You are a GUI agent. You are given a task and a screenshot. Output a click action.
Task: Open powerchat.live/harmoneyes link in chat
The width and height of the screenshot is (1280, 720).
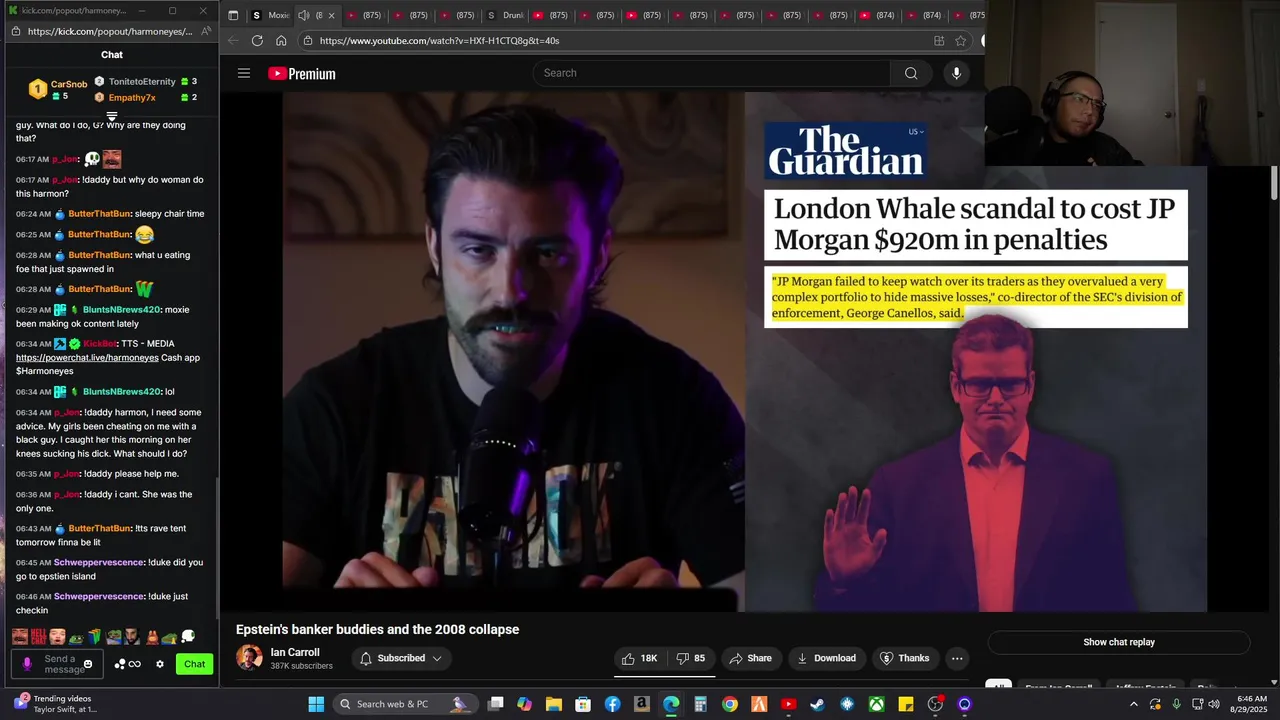(x=87, y=357)
